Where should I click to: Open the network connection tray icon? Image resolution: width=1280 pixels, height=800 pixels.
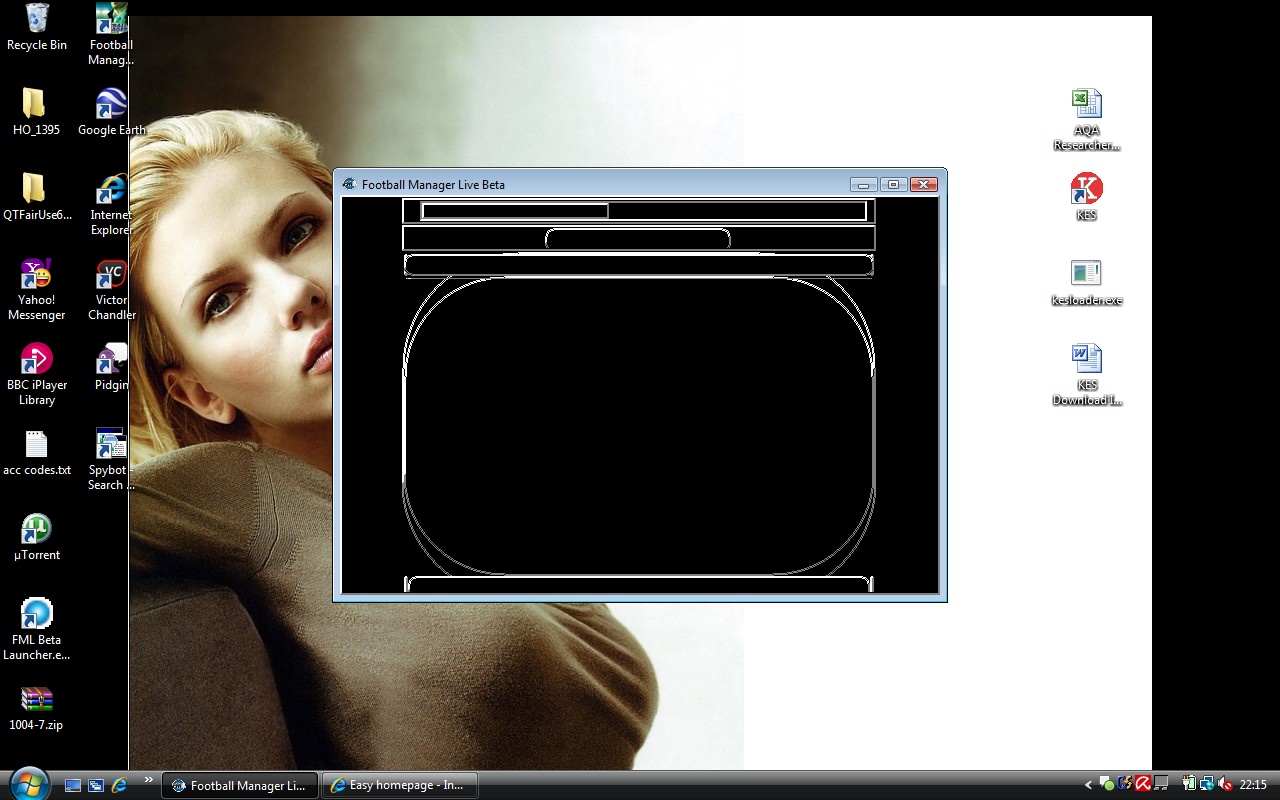[1207, 784]
